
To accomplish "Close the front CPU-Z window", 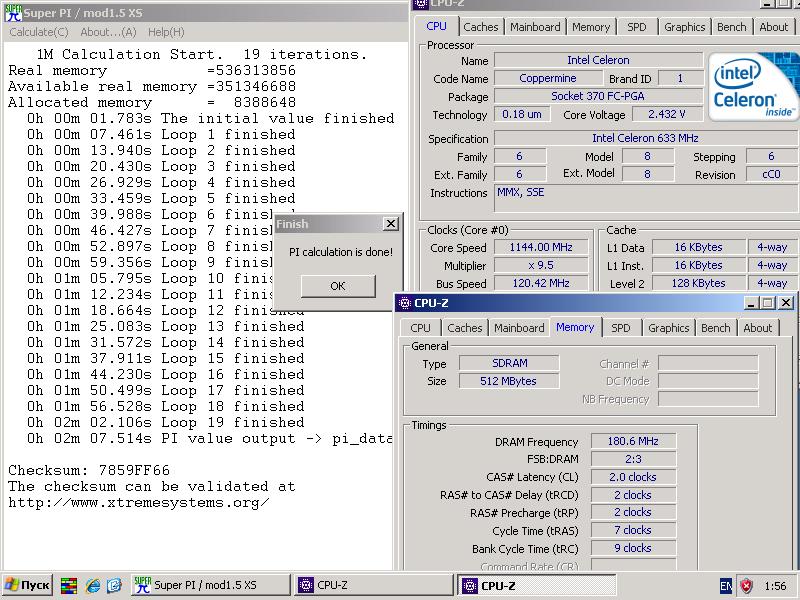I will pyautogui.click(x=786, y=303).
